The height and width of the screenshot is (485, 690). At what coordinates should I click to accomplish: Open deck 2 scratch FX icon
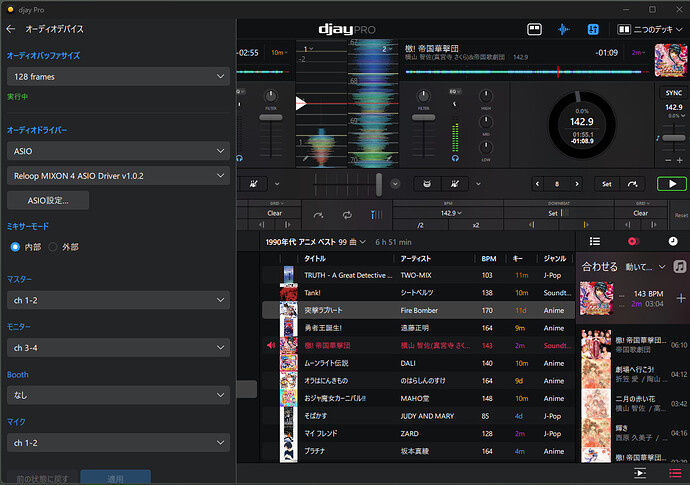(455, 184)
